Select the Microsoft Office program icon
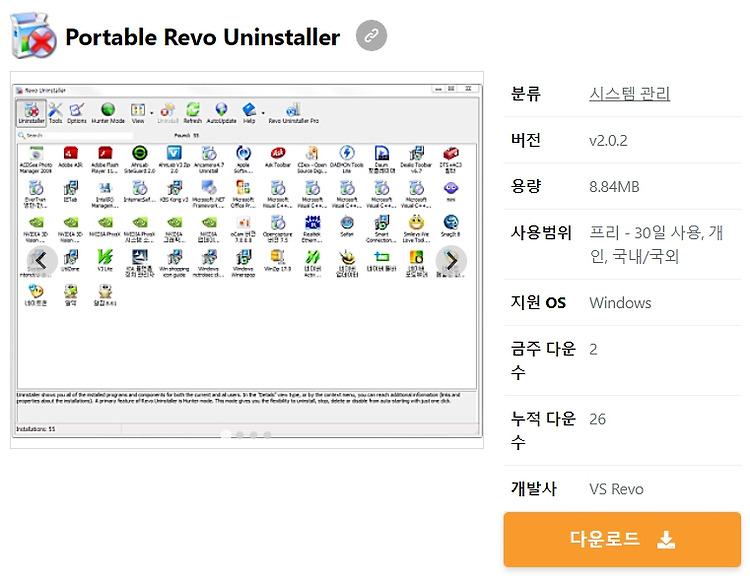Image resolution: width=750 pixels, height=581 pixels. tap(243, 194)
